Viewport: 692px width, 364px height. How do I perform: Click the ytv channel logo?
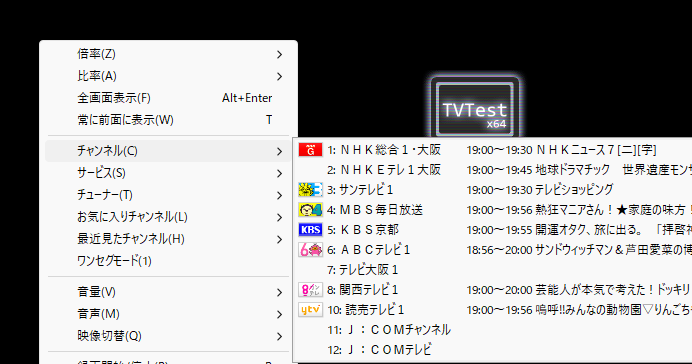(310, 310)
